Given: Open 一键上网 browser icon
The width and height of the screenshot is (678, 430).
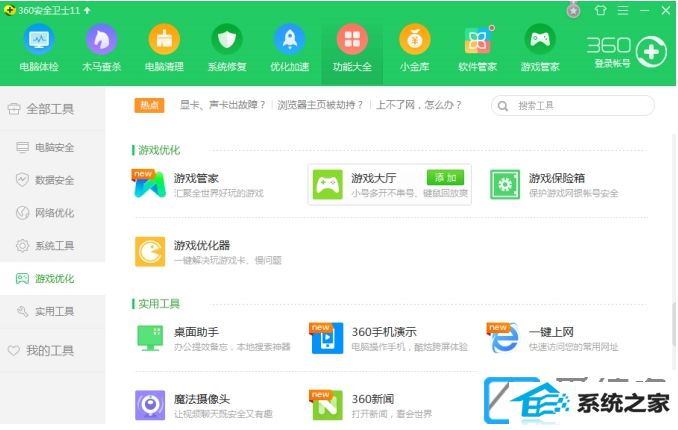Looking at the screenshot, I should tap(504, 338).
